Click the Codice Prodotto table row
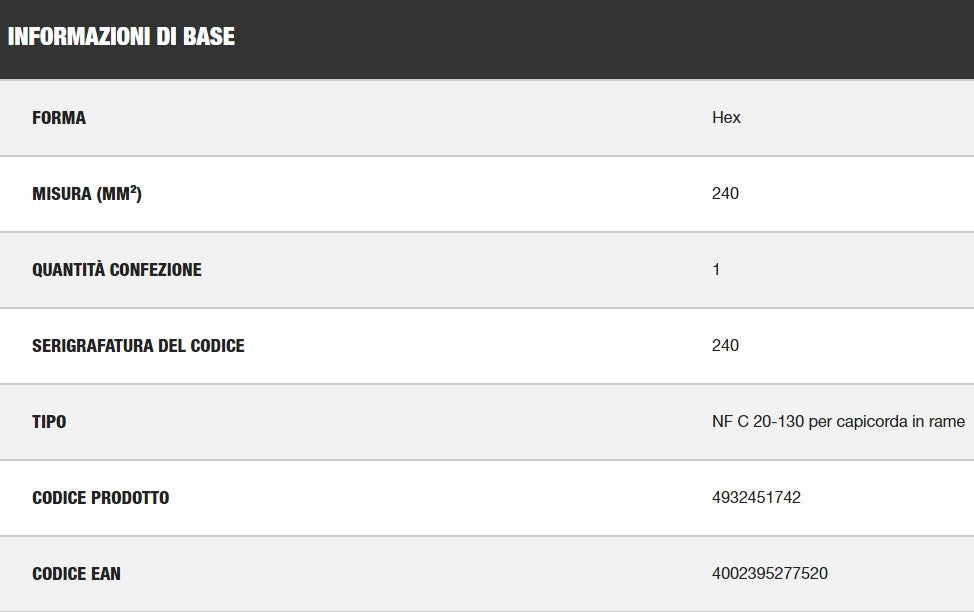Image resolution: width=974 pixels, height=612 pixels. click(x=487, y=498)
